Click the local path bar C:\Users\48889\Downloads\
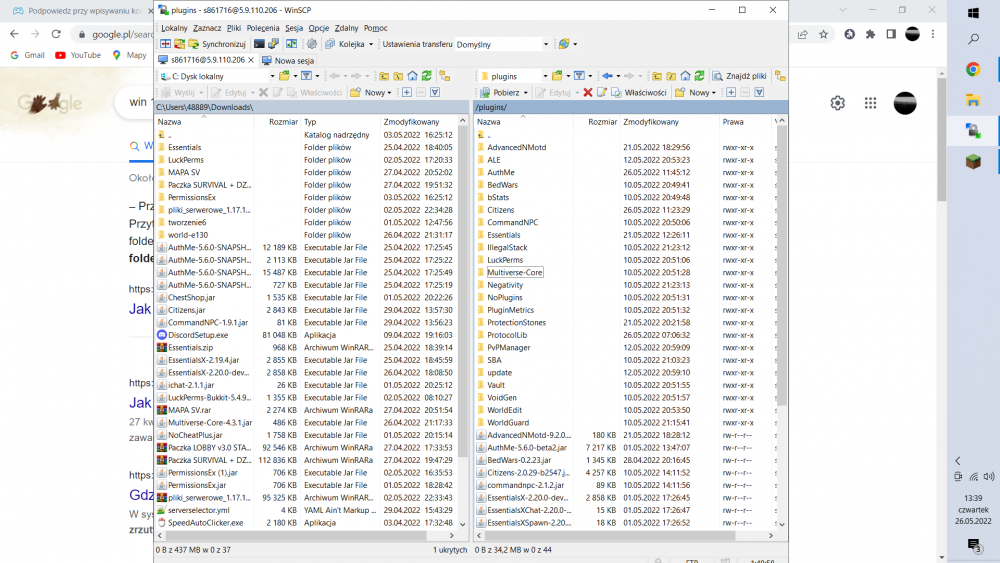The image size is (1000, 563). pyautogui.click(x=312, y=107)
